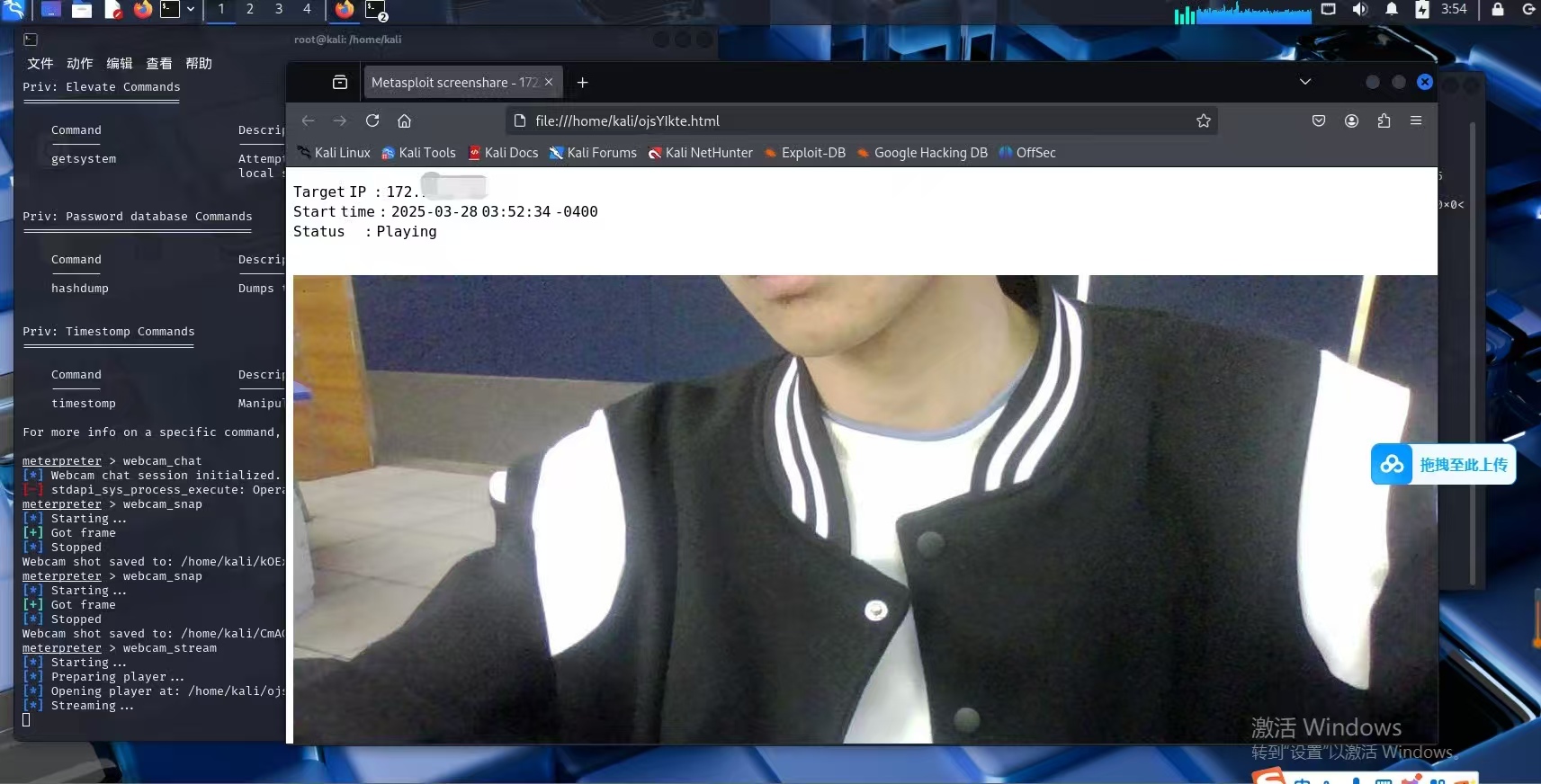Open the Kali Linux bookmark

tap(334, 153)
